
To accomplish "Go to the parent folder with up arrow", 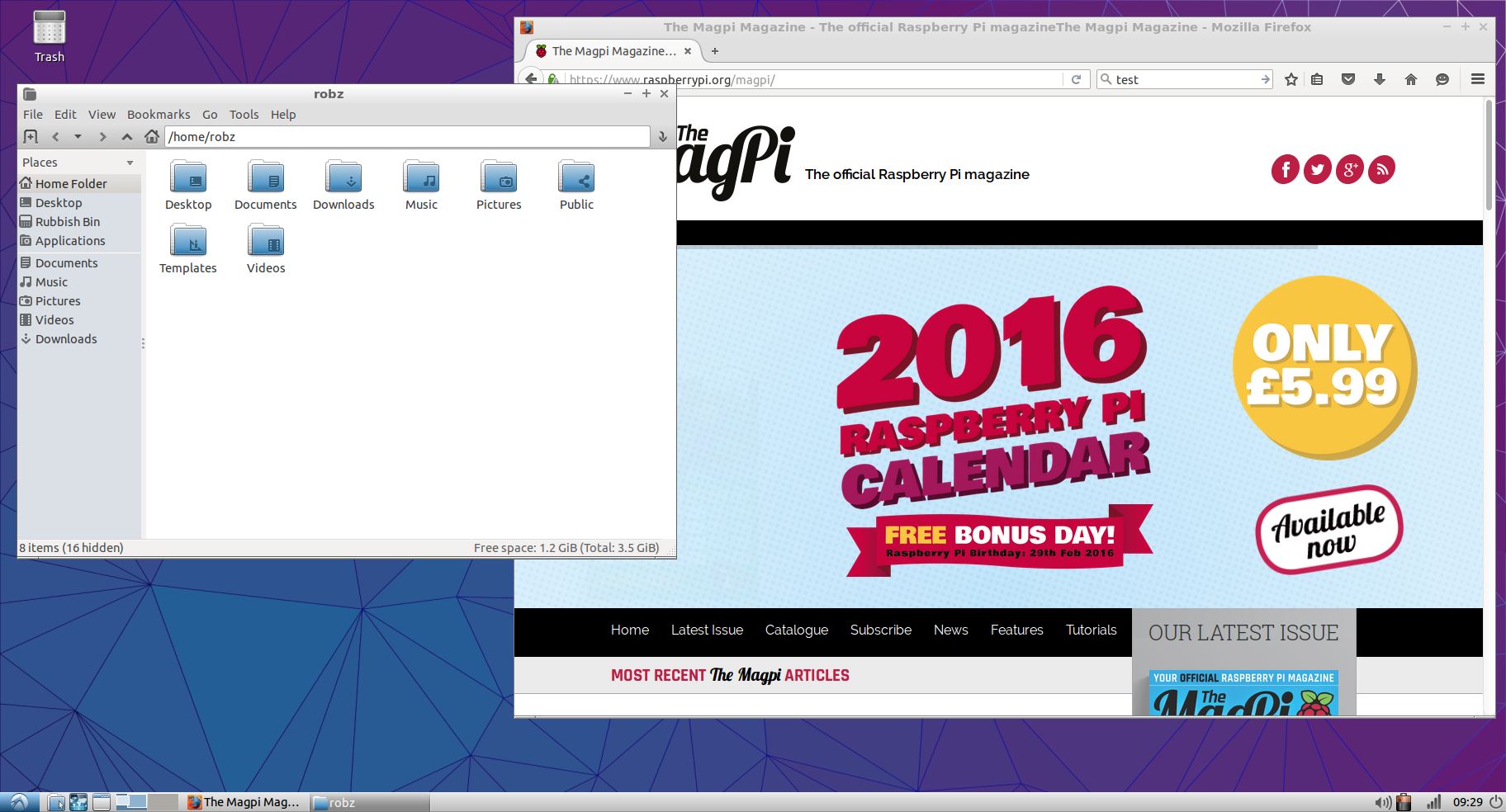I will point(126,136).
